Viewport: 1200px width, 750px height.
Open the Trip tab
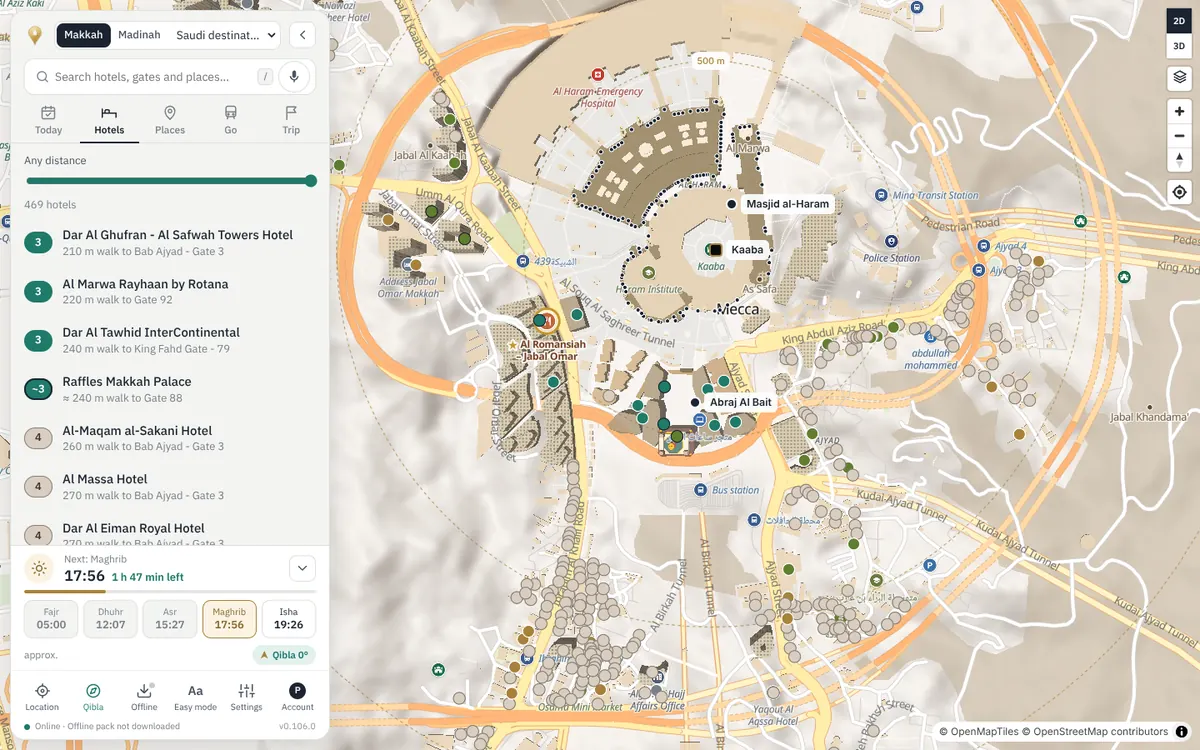pyautogui.click(x=291, y=120)
